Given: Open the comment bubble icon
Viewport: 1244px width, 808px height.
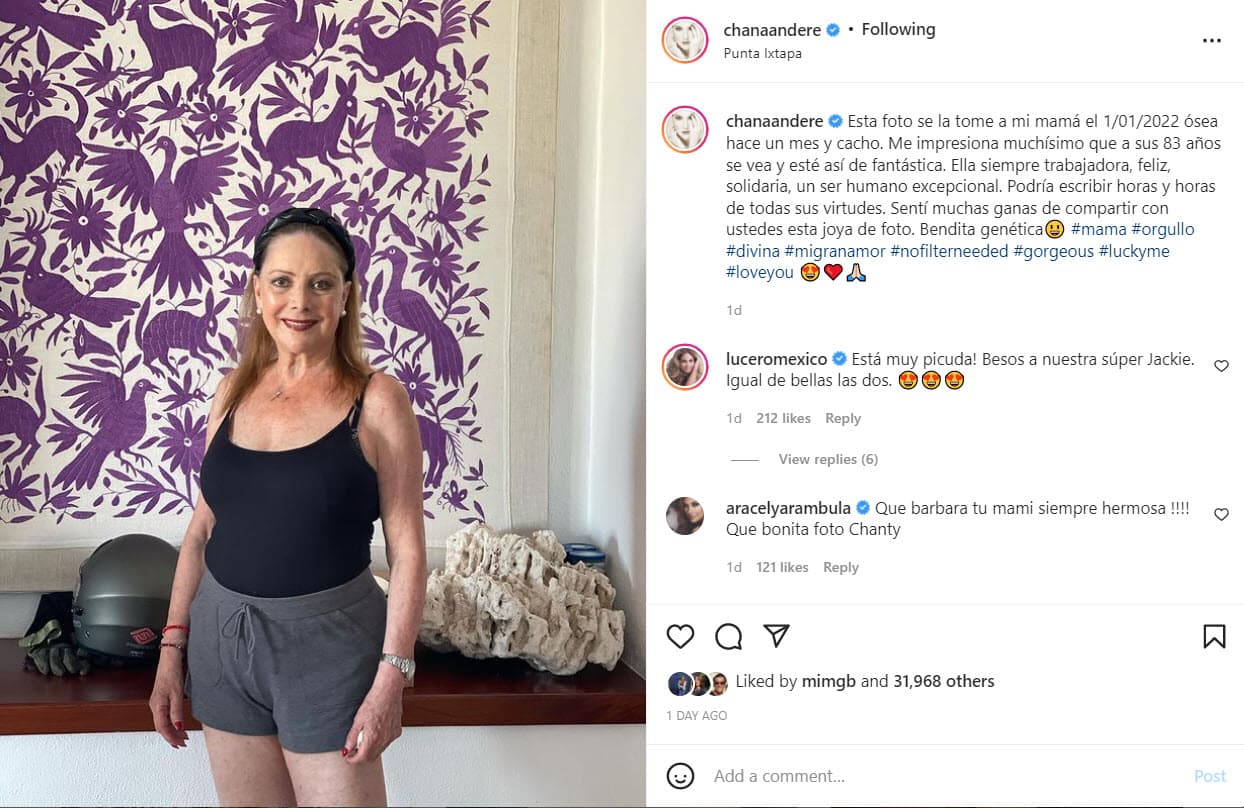Looking at the screenshot, I should (x=729, y=636).
